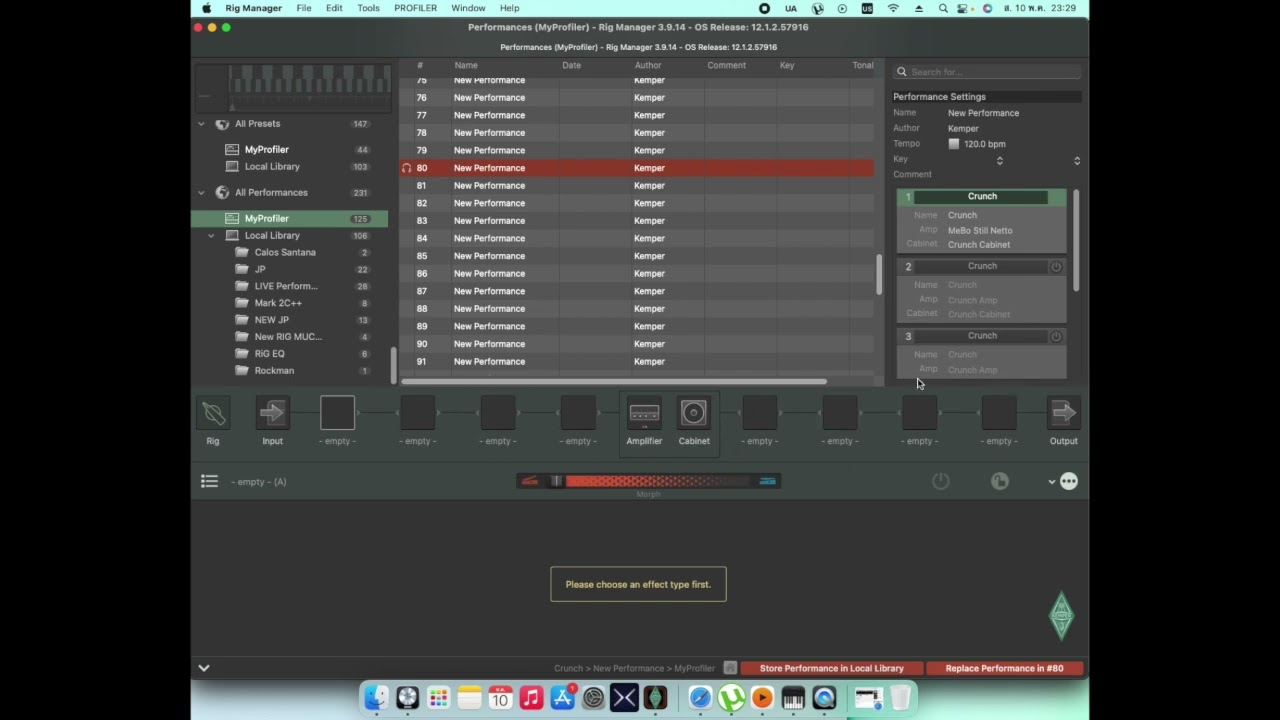Image resolution: width=1280 pixels, height=720 pixels.
Task: Toggle the effect power button in editor bar
Action: click(940, 482)
